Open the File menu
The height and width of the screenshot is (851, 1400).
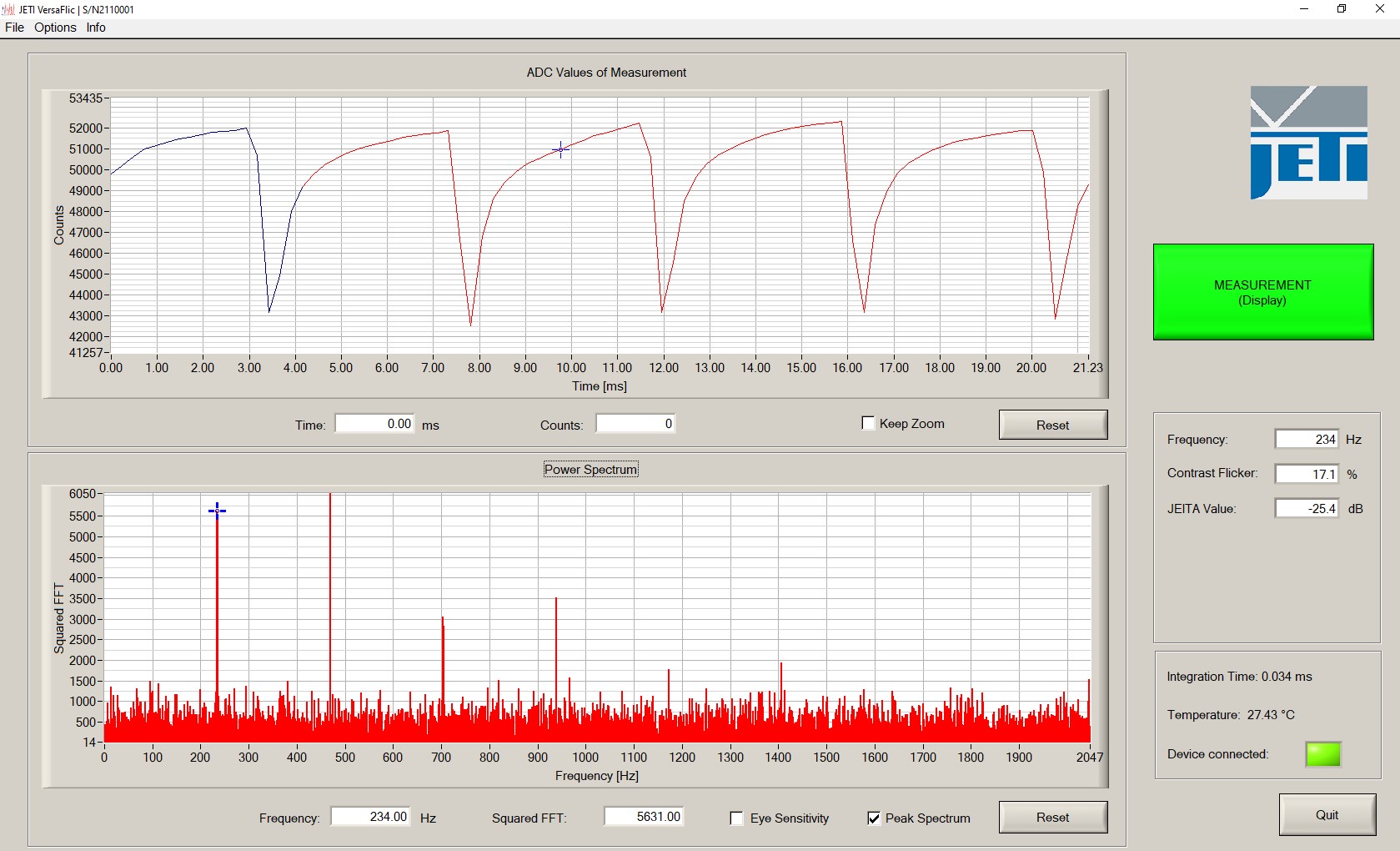[x=14, y=28]
